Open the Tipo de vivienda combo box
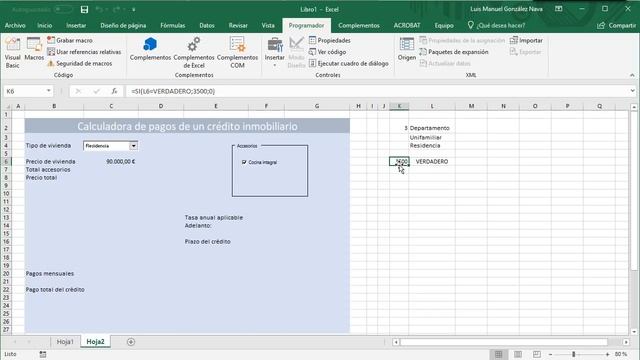The width and height of the screenshot is (640, 360). click(133, 146)
